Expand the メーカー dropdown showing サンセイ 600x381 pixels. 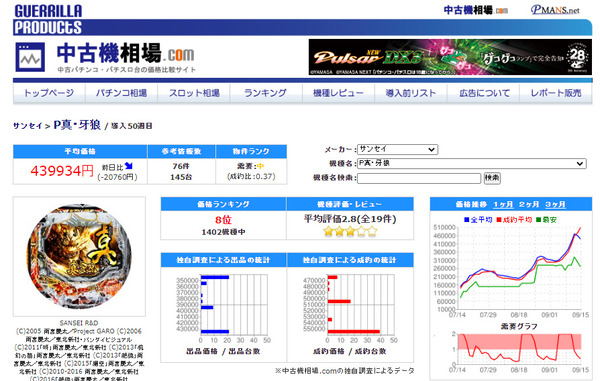[x=397, y=149]
